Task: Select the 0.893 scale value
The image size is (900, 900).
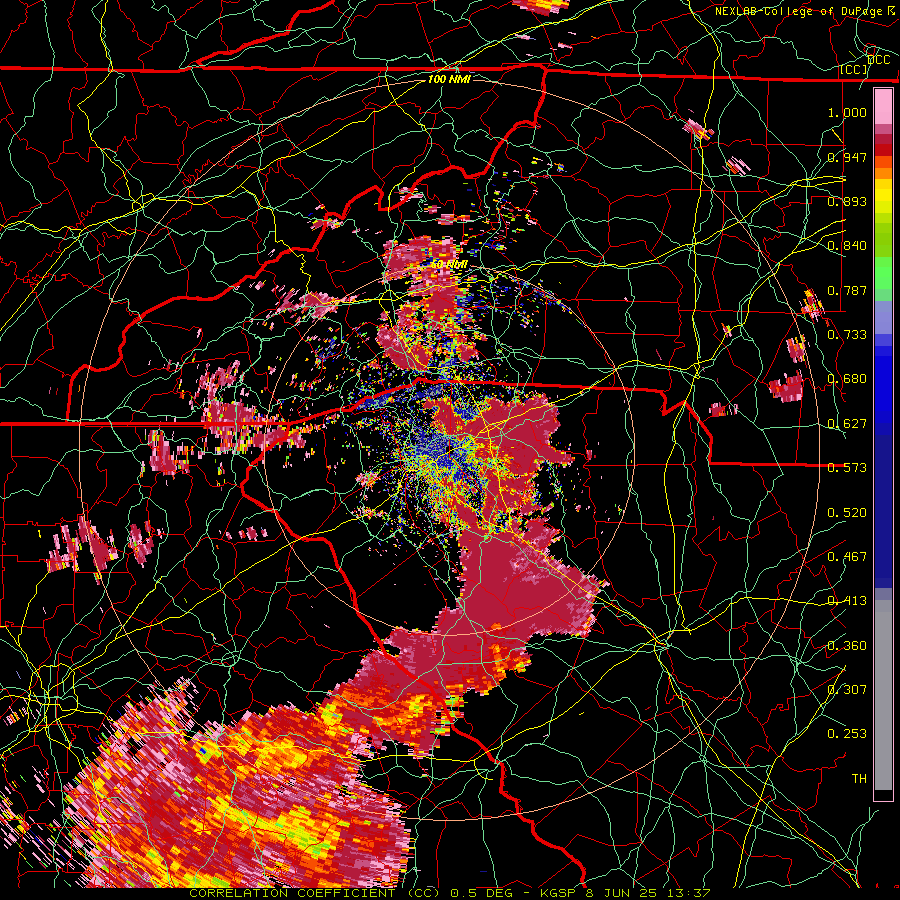Action: (847, 201)
